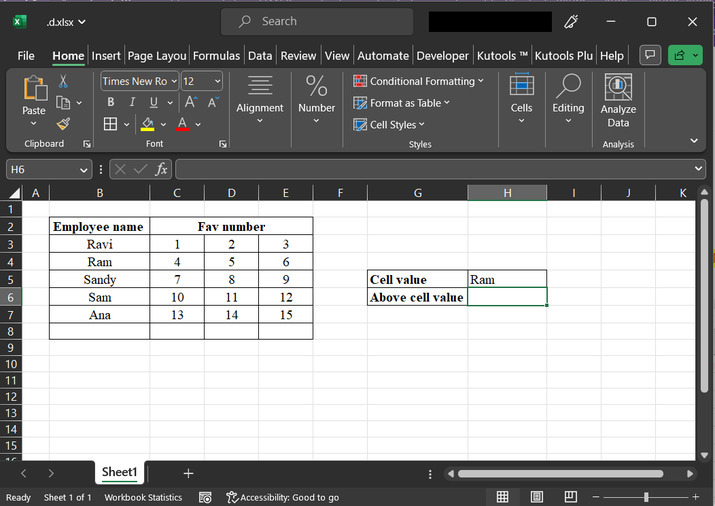715x506 pixels.
Task: Click Accessibility: Good to go status
Action: click(x=283, y=497)
